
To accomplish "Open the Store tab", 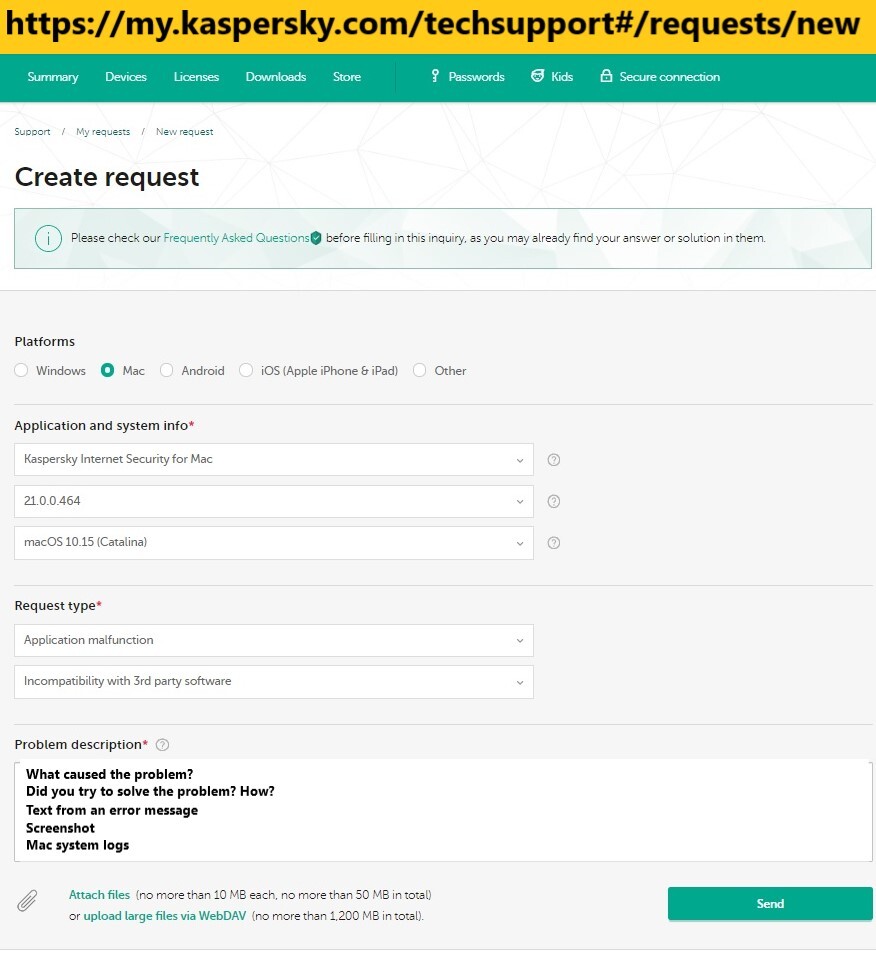I will click(x=347, y=77).
